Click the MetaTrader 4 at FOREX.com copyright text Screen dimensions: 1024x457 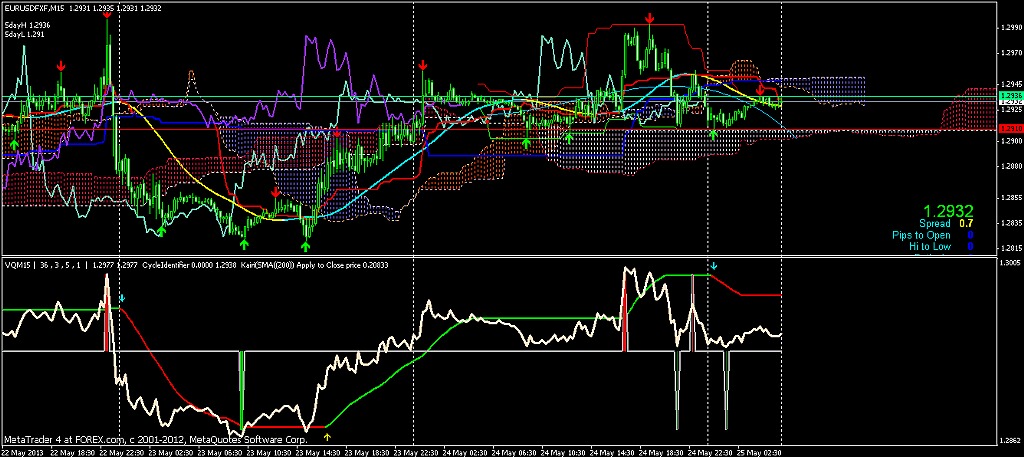point(155,439)
